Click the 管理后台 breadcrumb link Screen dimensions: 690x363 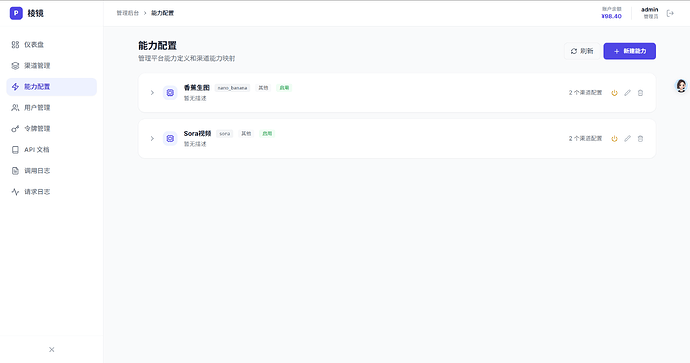[128, 13]
